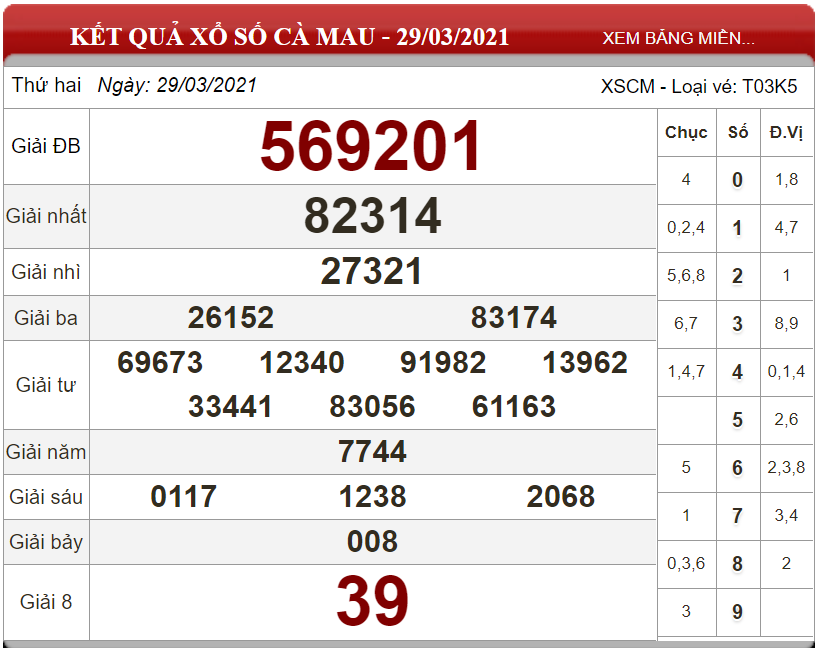Click Số digit 2 in the stats table
Viewport: 819px width, 648px height.
click(x=738, y=276)
